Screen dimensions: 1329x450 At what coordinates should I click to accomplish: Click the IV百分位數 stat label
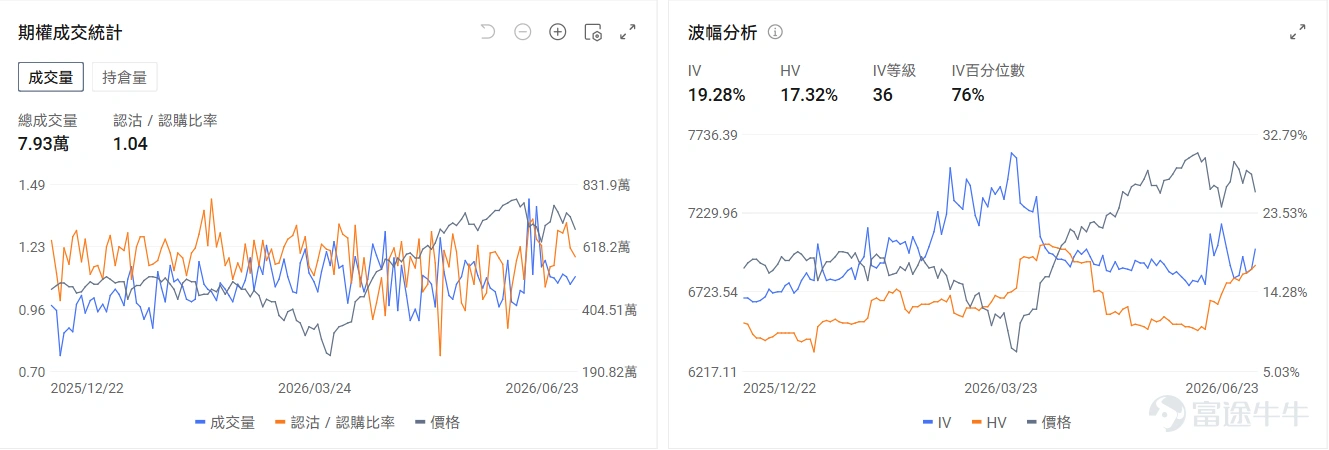(988, 71)
